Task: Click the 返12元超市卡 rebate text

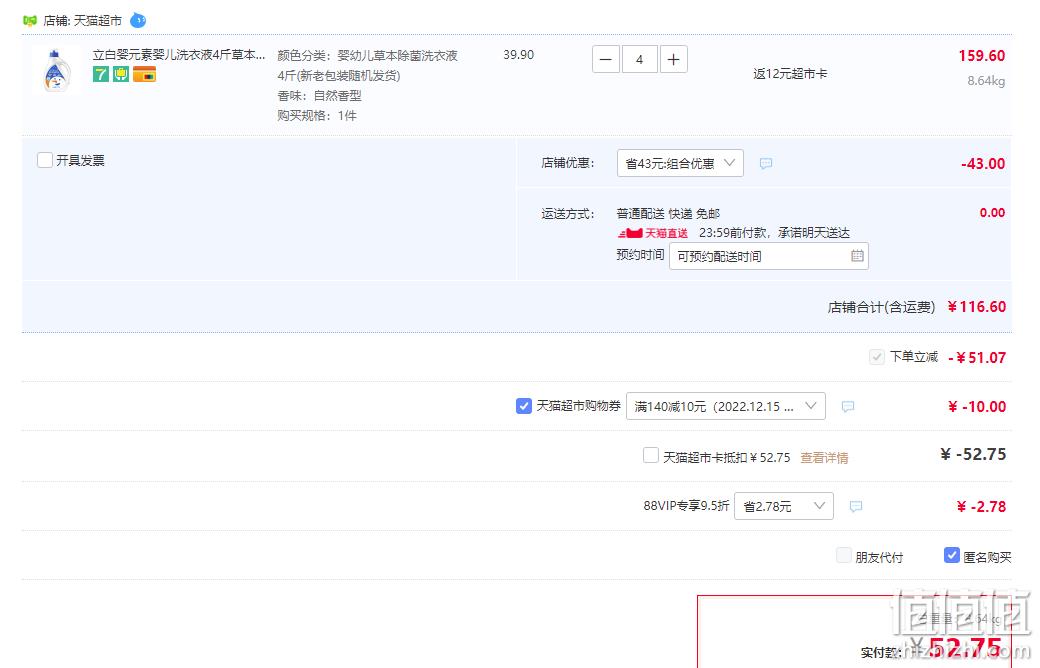Action: [x=790, y=74]
